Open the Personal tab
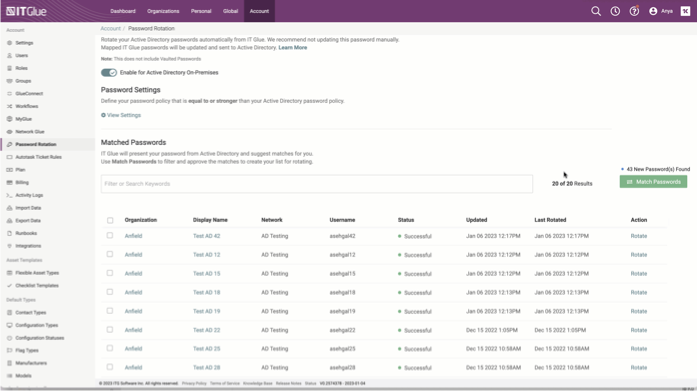Image resolution: width=697 pixels, height=391 pixels. pos(201,11)
